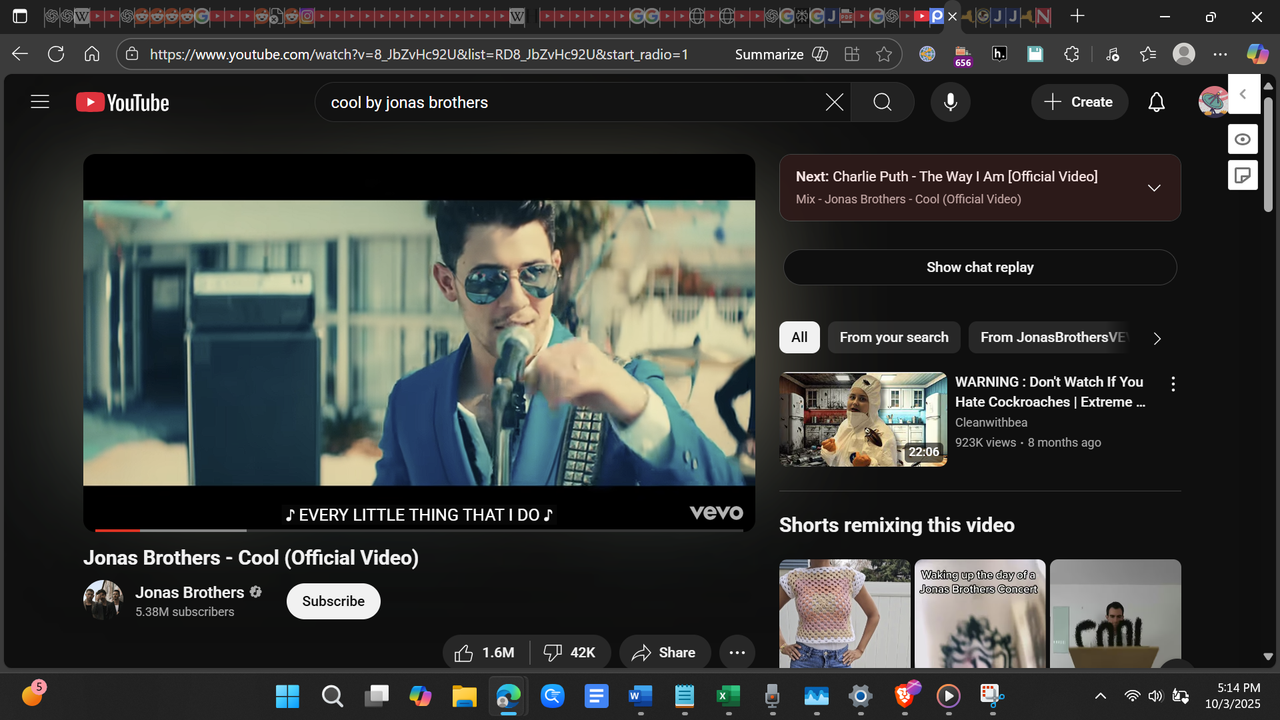
Task: Select the From your search chip
Action: (x=894, y=337)
